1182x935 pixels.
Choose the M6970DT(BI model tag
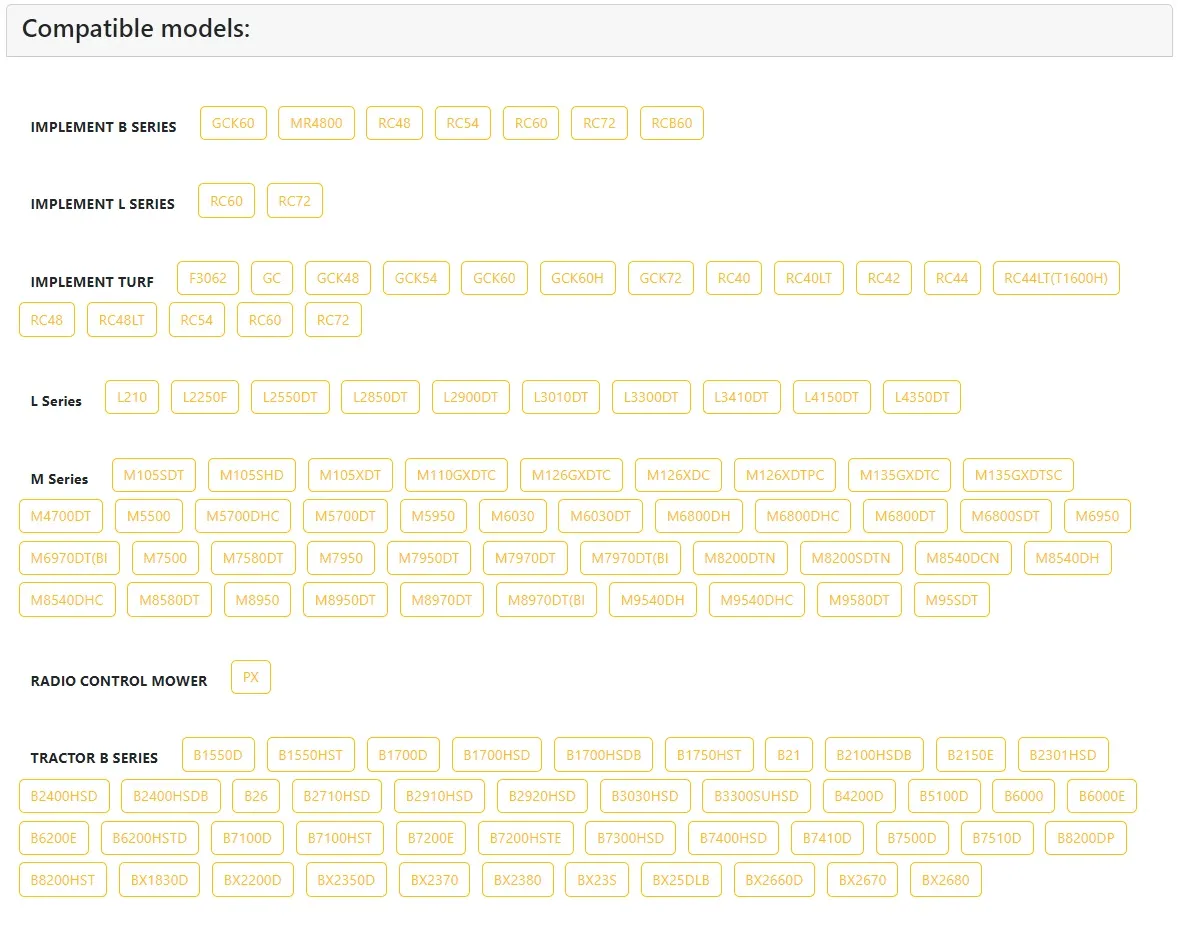coord(69,558)
